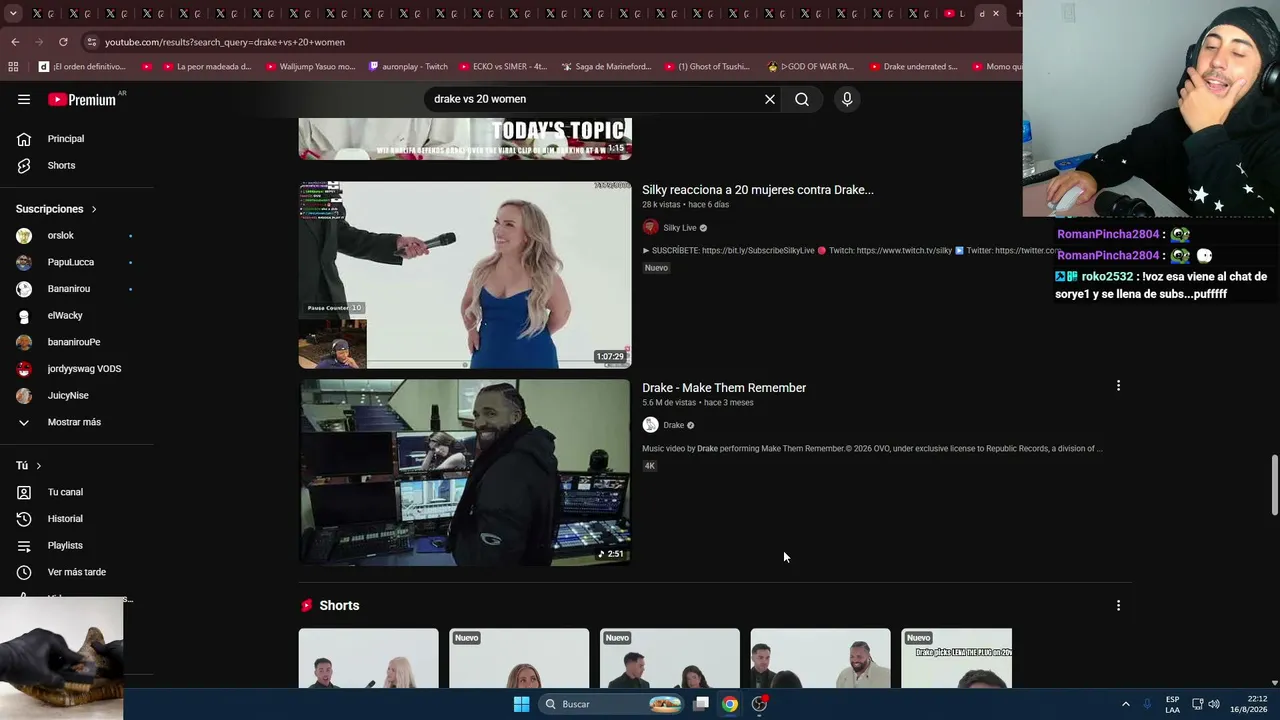Open 'GOD OF WAR PA...' bookmark

pos(810,67)
